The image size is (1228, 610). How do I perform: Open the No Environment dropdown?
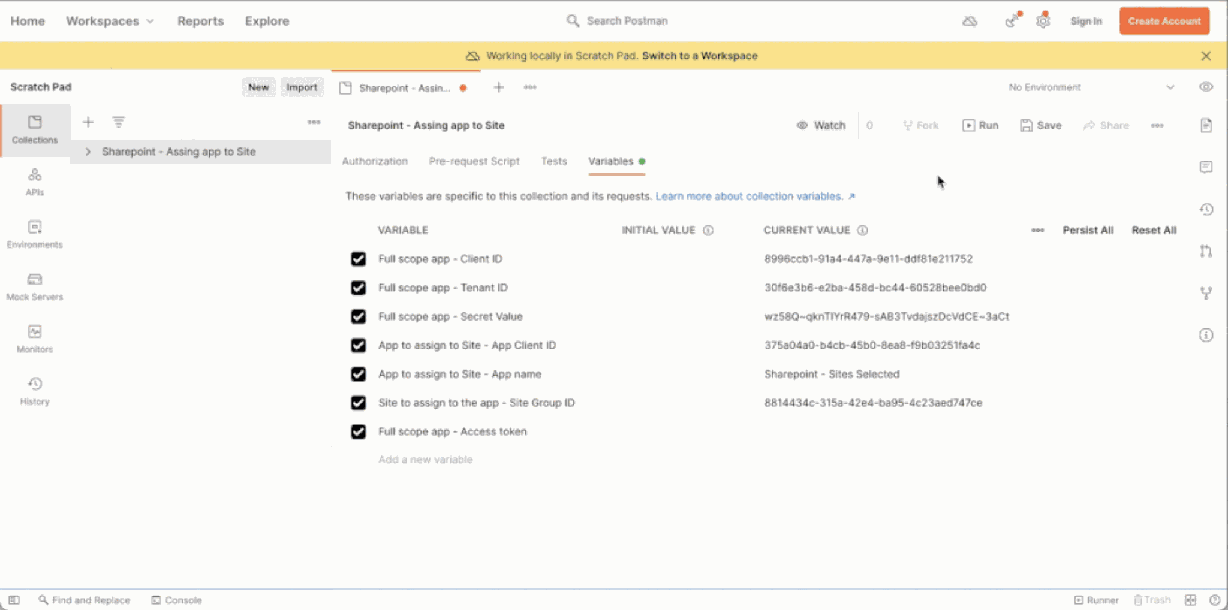click(x=1092, y=87)
